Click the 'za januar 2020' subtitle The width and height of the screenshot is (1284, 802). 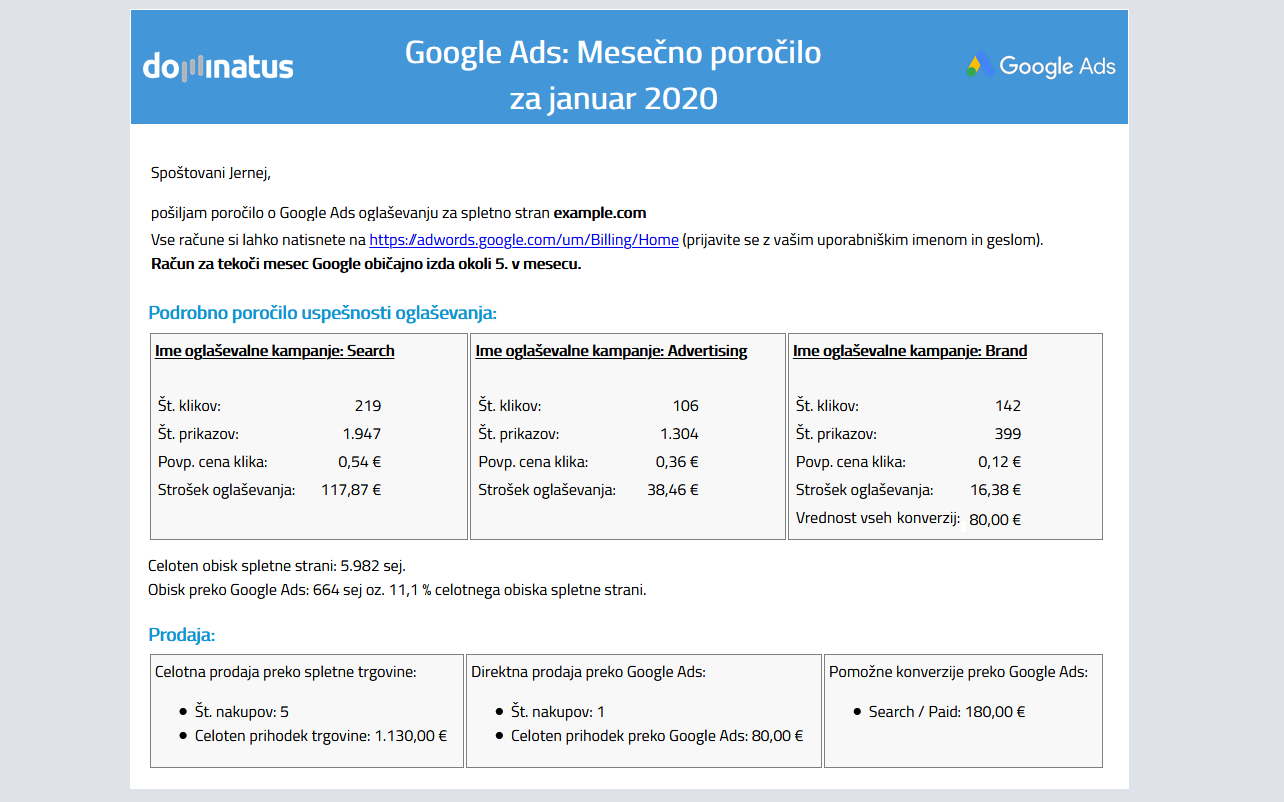pos(613,99)
